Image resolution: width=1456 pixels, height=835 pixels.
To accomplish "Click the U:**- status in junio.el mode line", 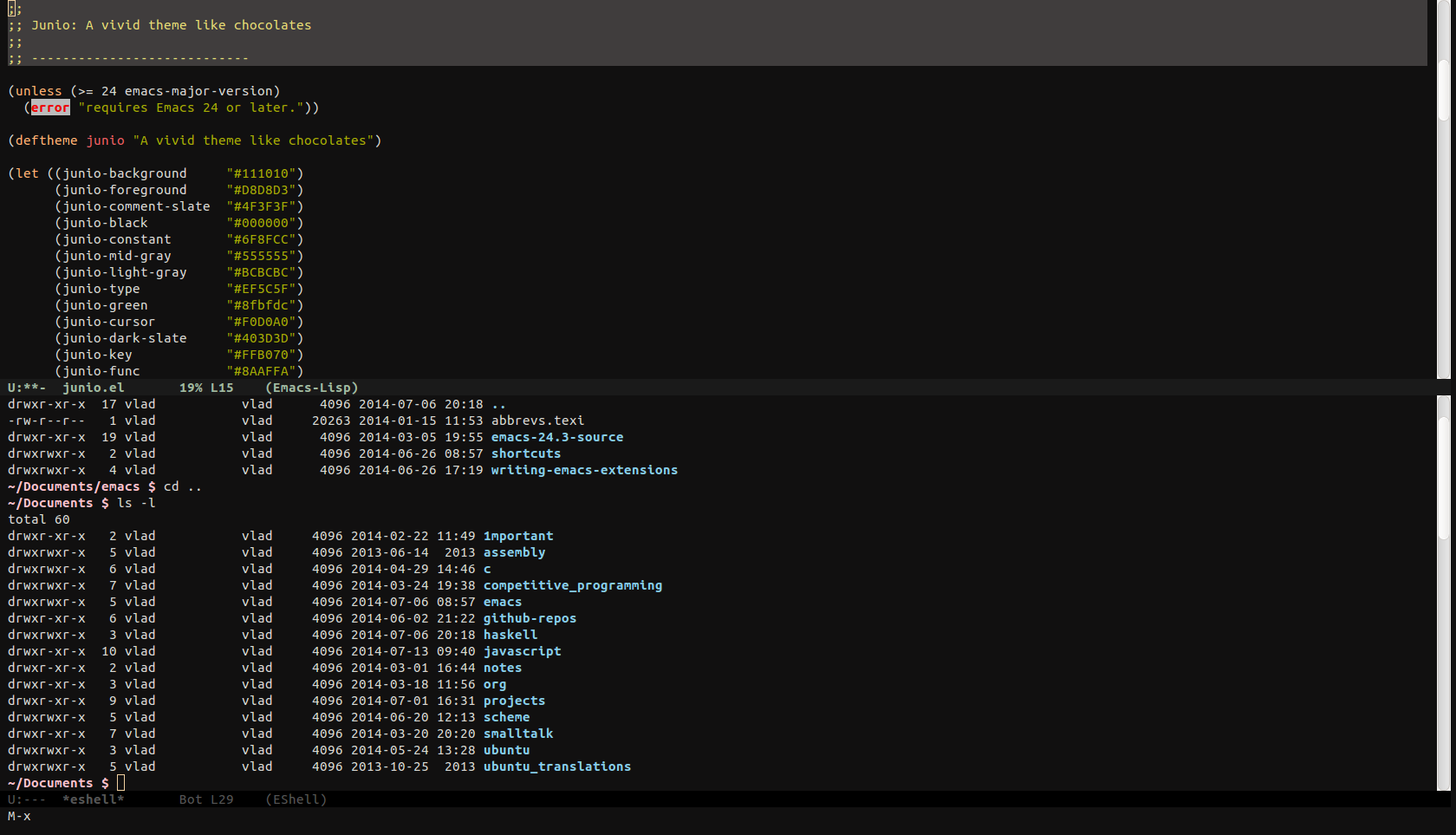I will [x=27, y=388].
